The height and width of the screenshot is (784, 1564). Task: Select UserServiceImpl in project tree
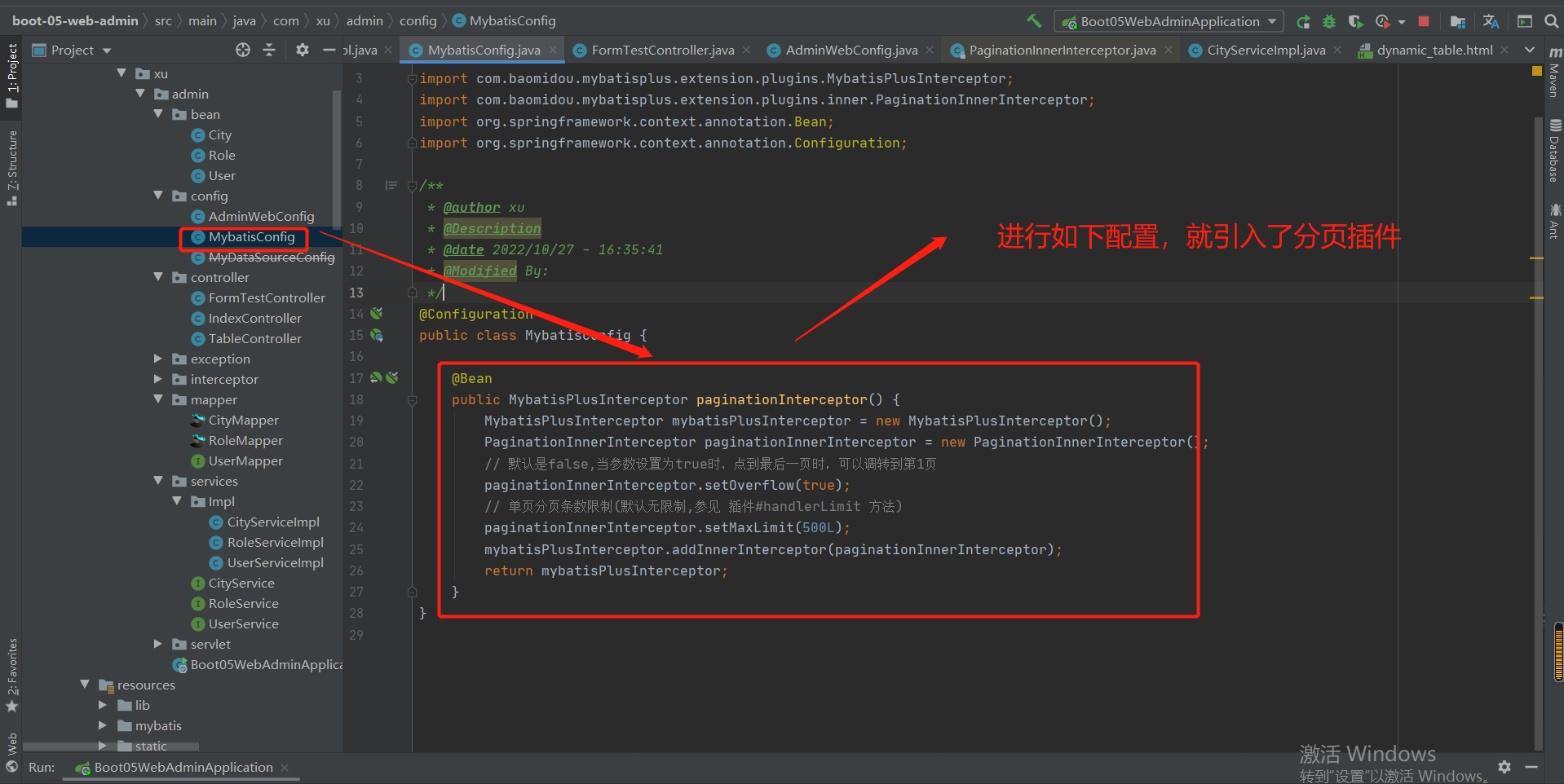tap(275, 563)
